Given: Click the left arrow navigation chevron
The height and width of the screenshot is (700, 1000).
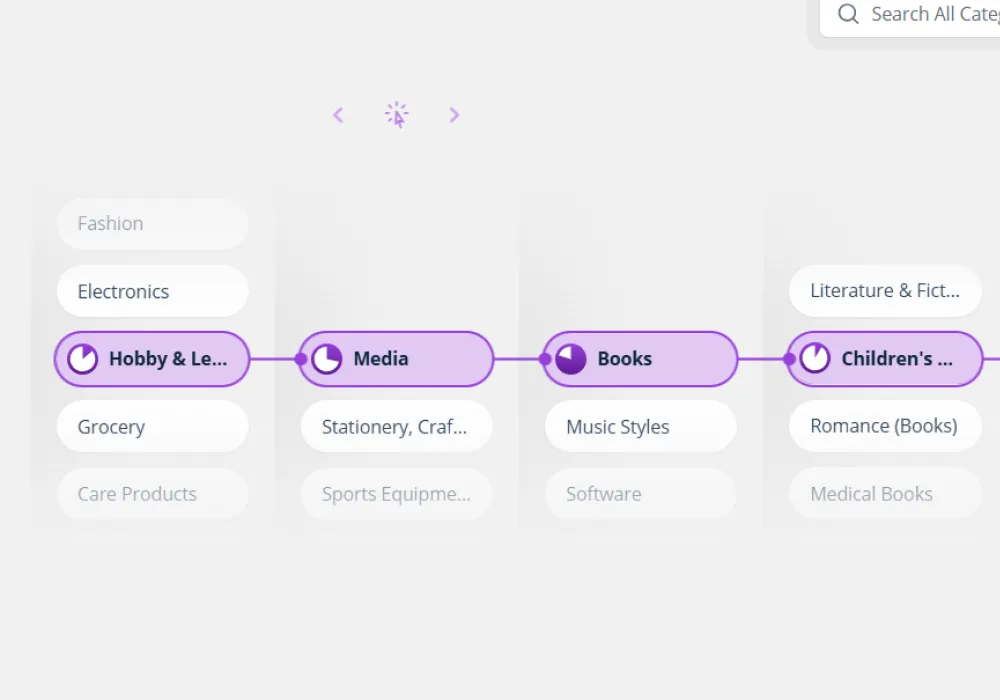Looking at the screenshot, I should tap(338, 115).
